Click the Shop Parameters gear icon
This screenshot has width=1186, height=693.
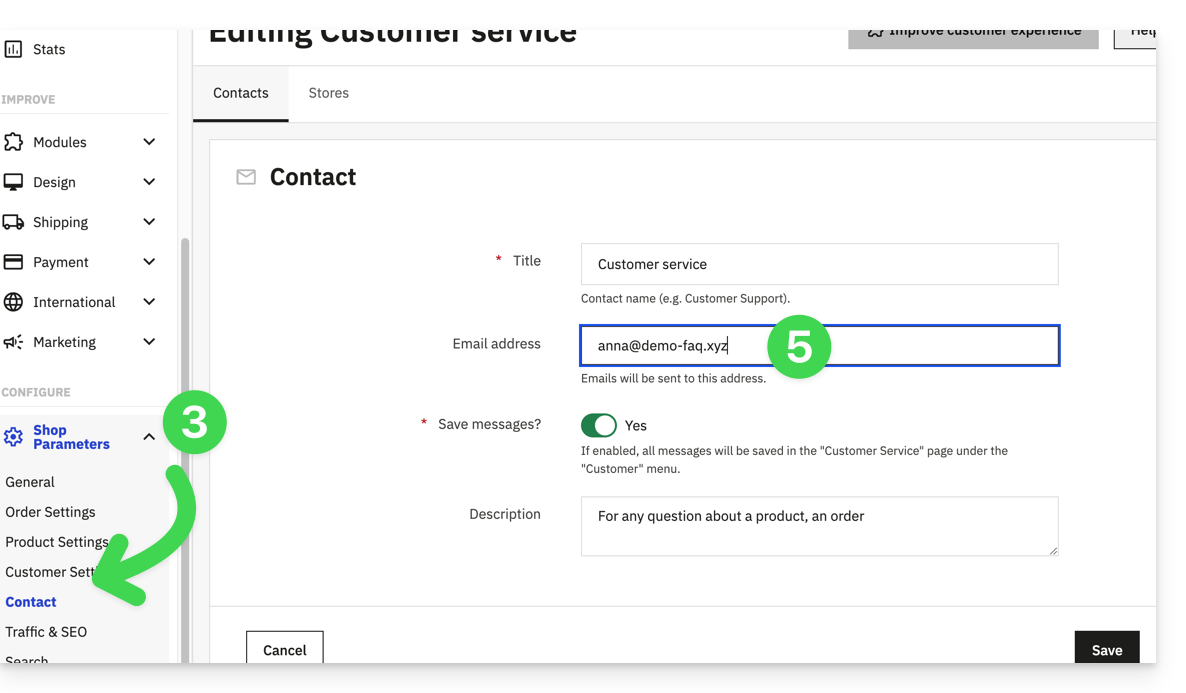pyautogui.click(x=13, y=437)
